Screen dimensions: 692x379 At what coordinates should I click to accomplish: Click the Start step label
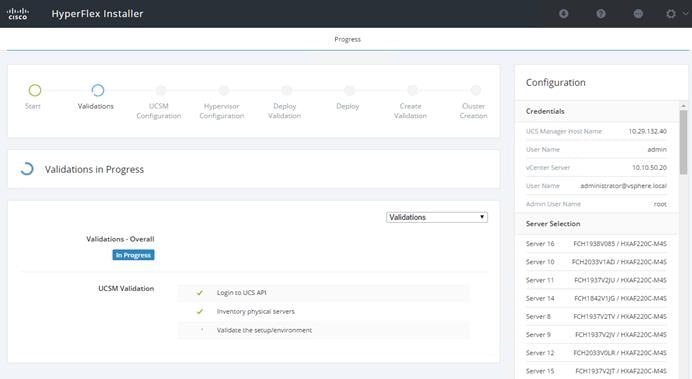point(33,106)
